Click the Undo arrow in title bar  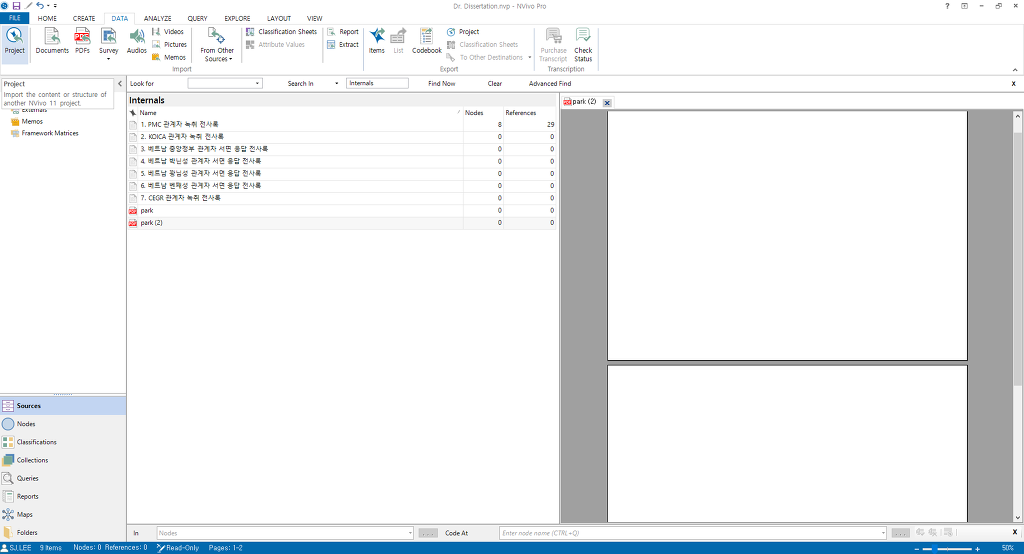coord(40,6)
